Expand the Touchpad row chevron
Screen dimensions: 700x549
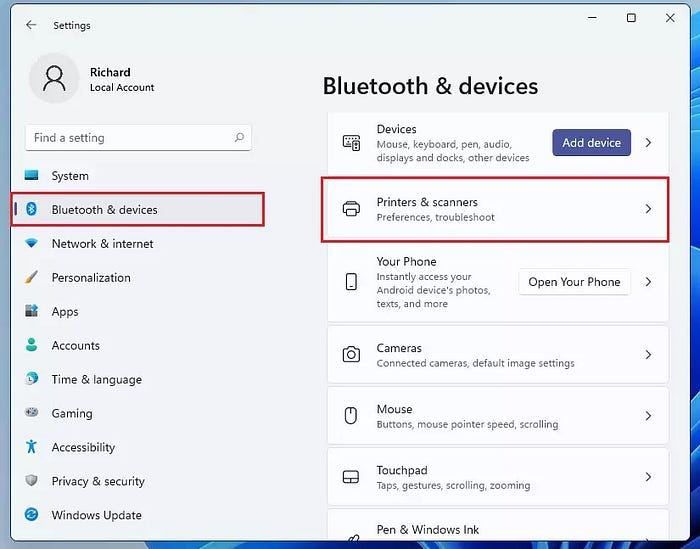tap(648, 477)
